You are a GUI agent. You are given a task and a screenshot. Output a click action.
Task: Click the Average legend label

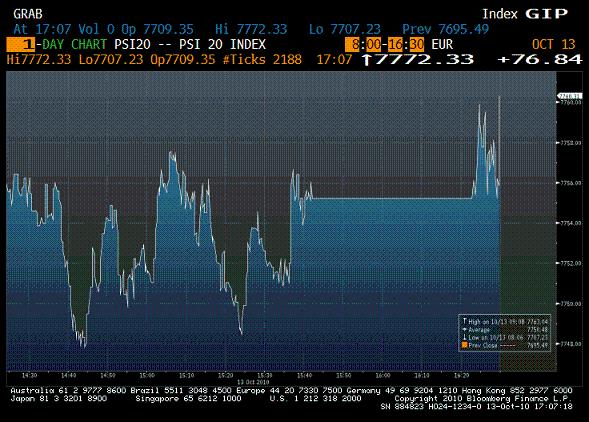479,330
